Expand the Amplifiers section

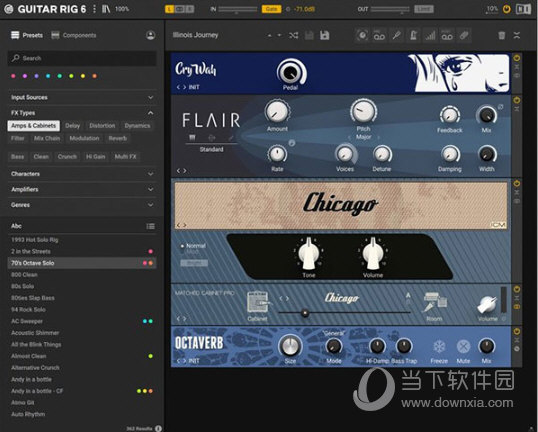click(82, 189)
